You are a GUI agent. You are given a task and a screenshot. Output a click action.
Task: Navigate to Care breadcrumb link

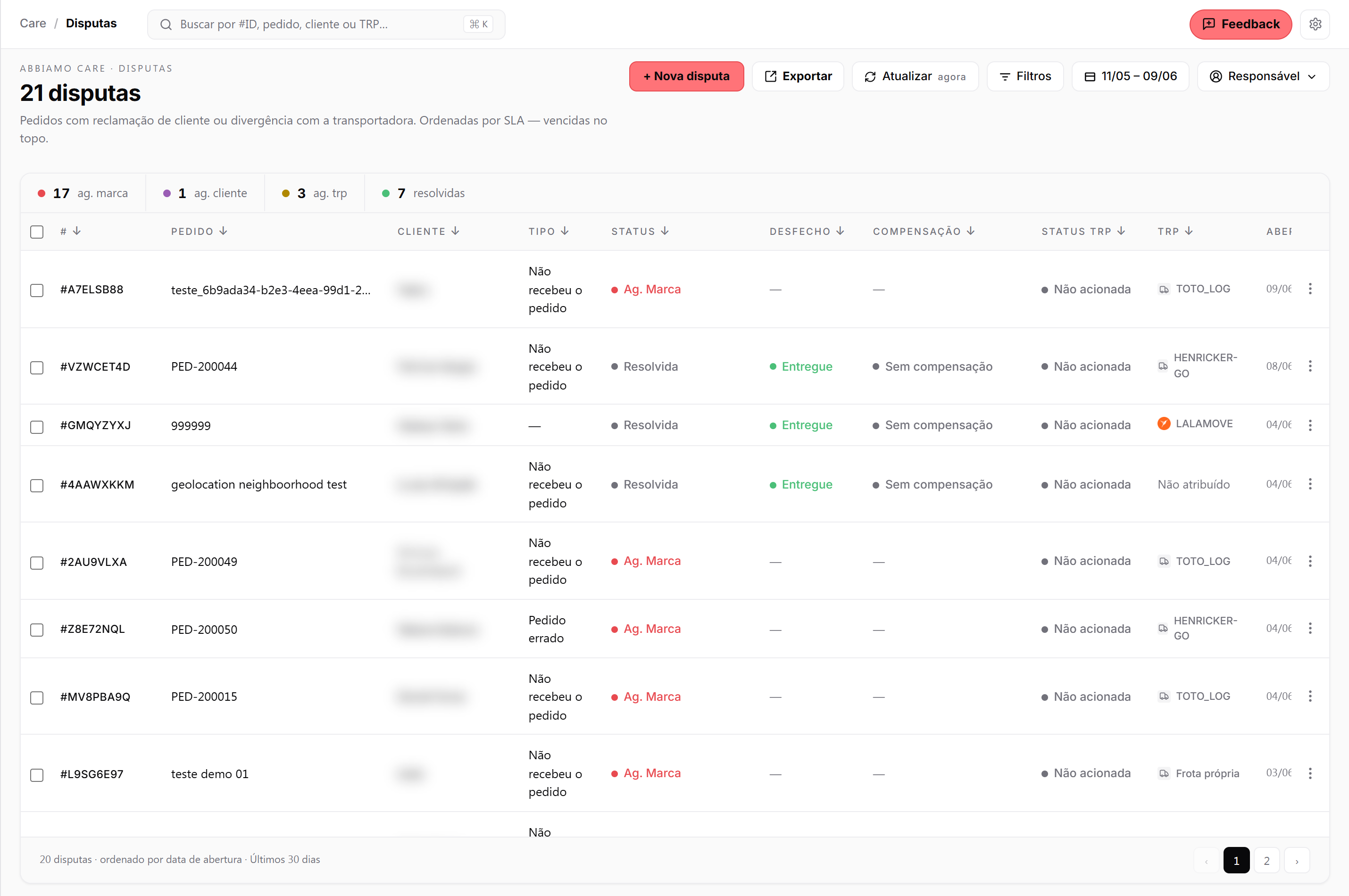(33, 24)
